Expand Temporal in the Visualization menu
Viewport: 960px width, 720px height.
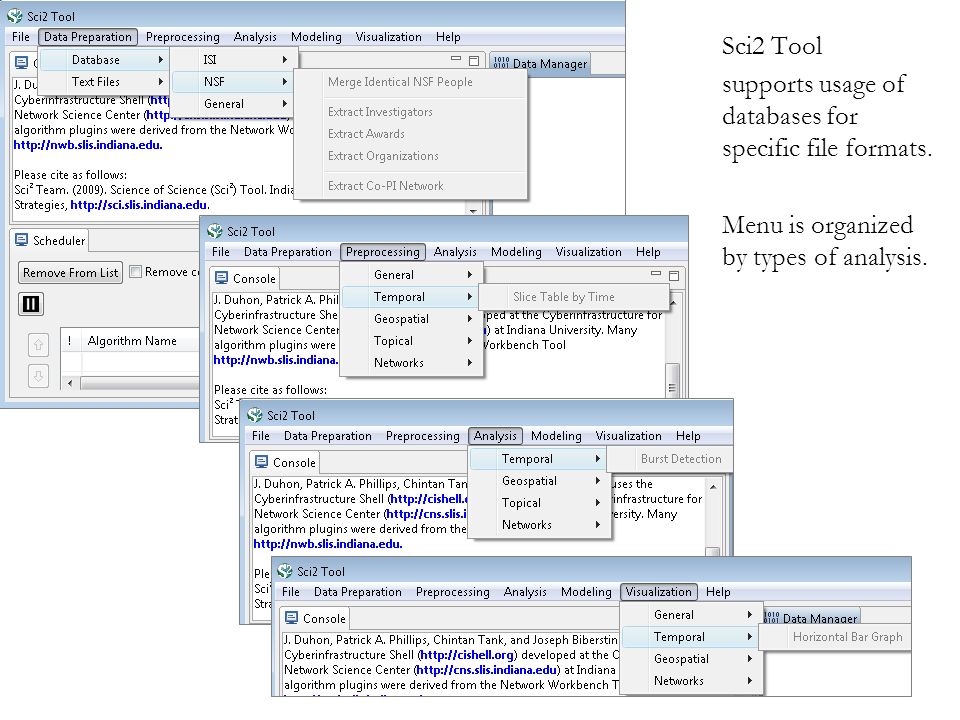click(691, 637)
